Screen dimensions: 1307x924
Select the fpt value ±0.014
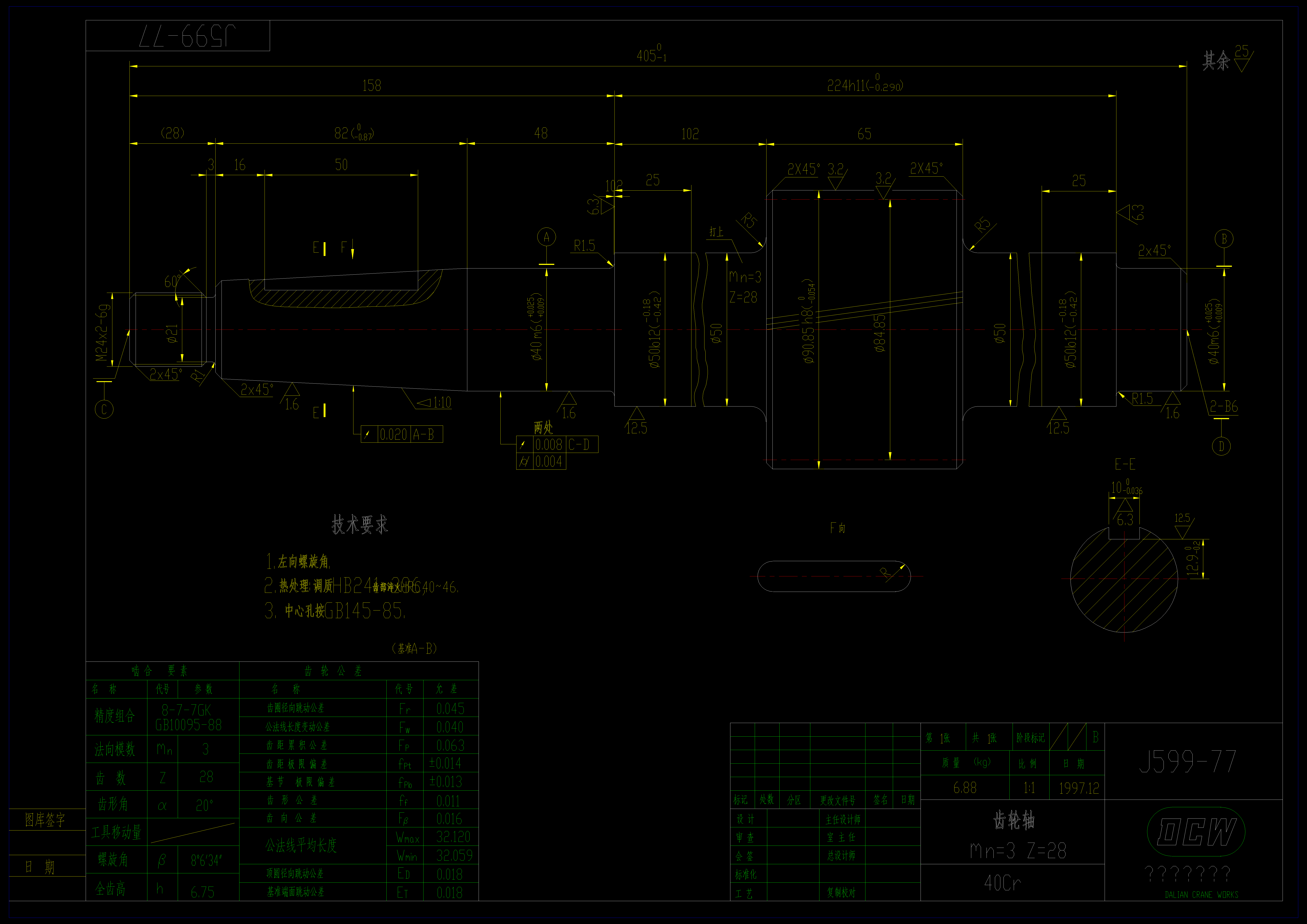(445, 763)
